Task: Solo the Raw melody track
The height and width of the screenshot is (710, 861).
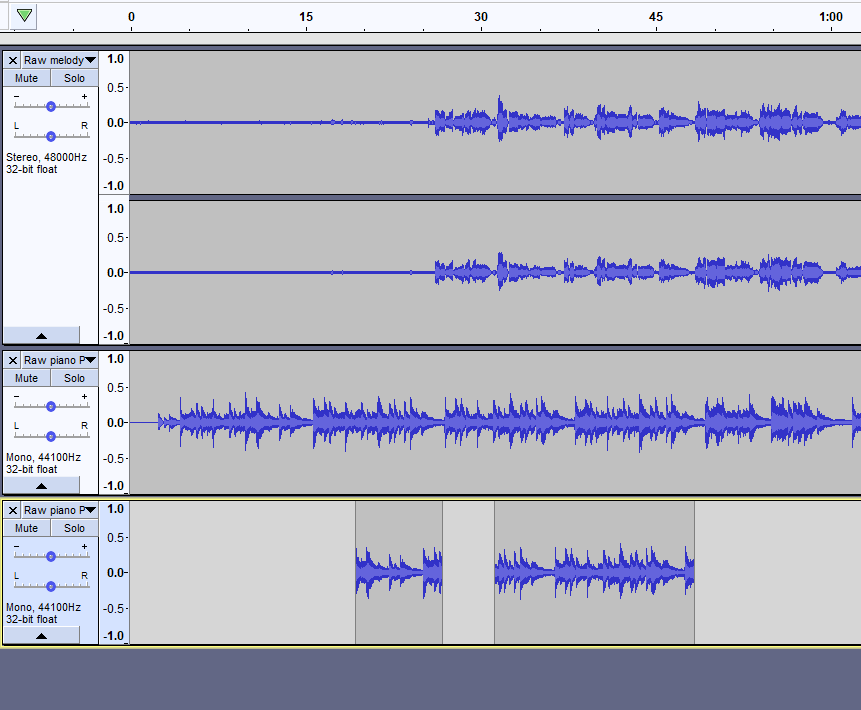Action: [74, 78]
